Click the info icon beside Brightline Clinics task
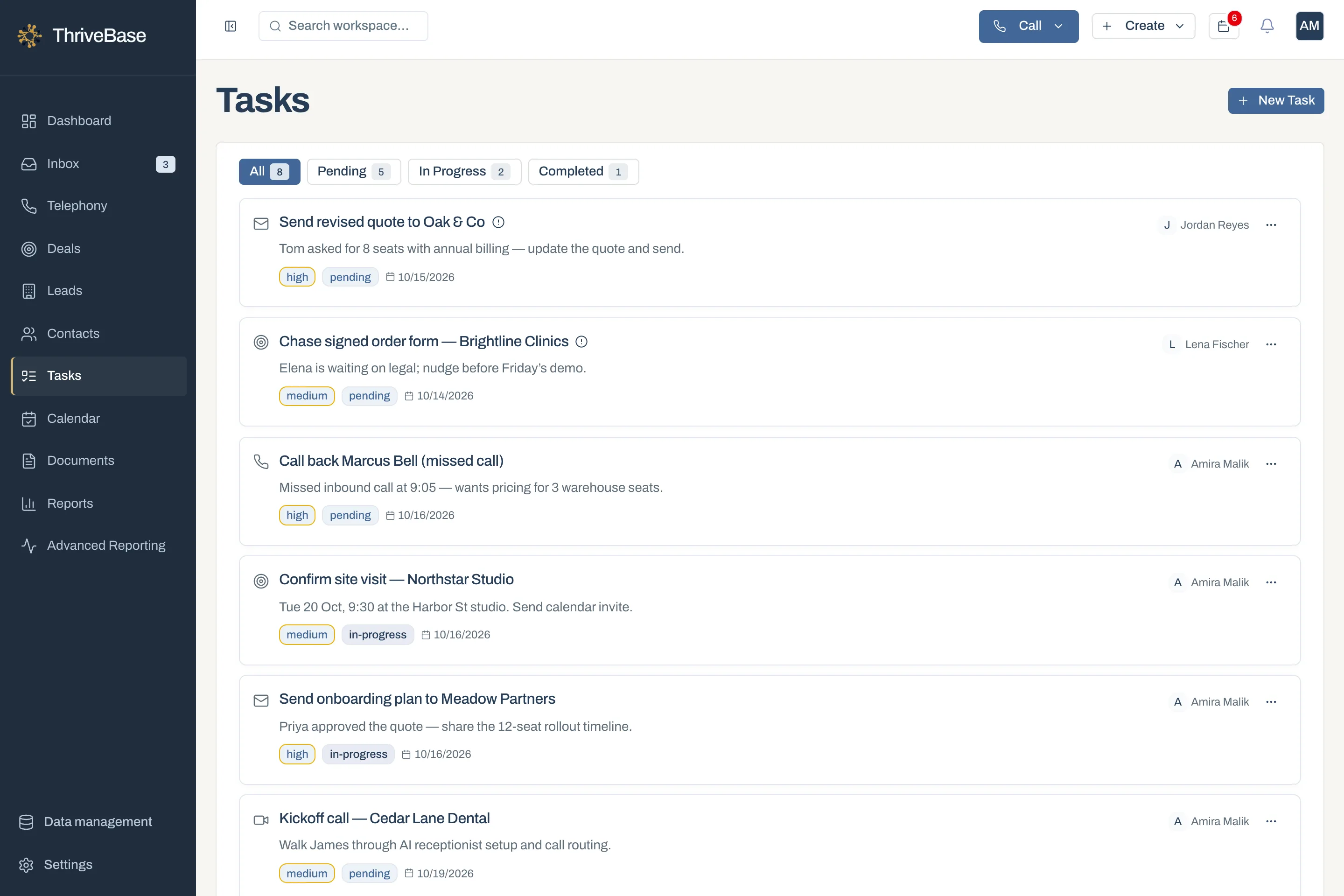Image resolution: width=1344 pixels, height=896 pixels. coord(581,342)
